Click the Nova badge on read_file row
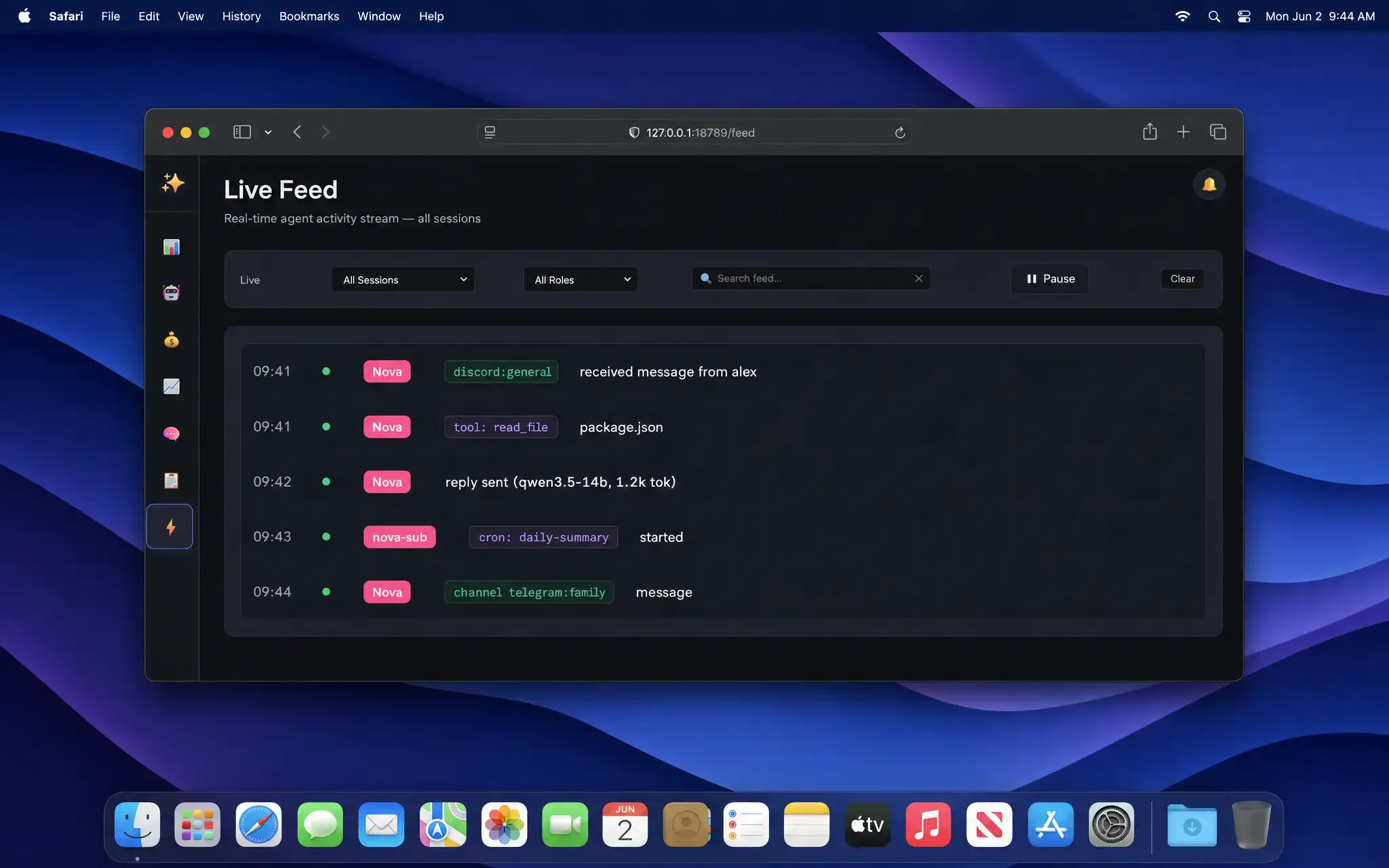Image resolution: width=1389 pixels, height=868 pixels. pyautogui.click(x=387, y=427)
